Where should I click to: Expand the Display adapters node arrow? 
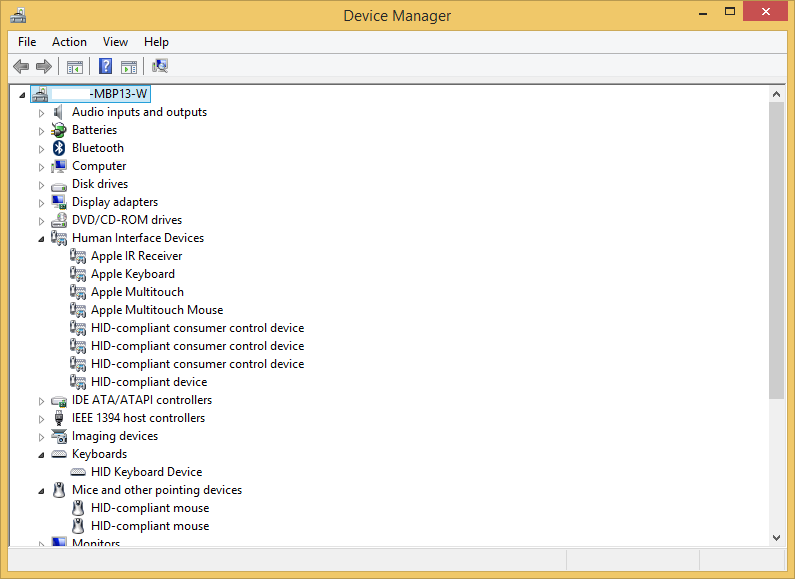coord(41,203)
